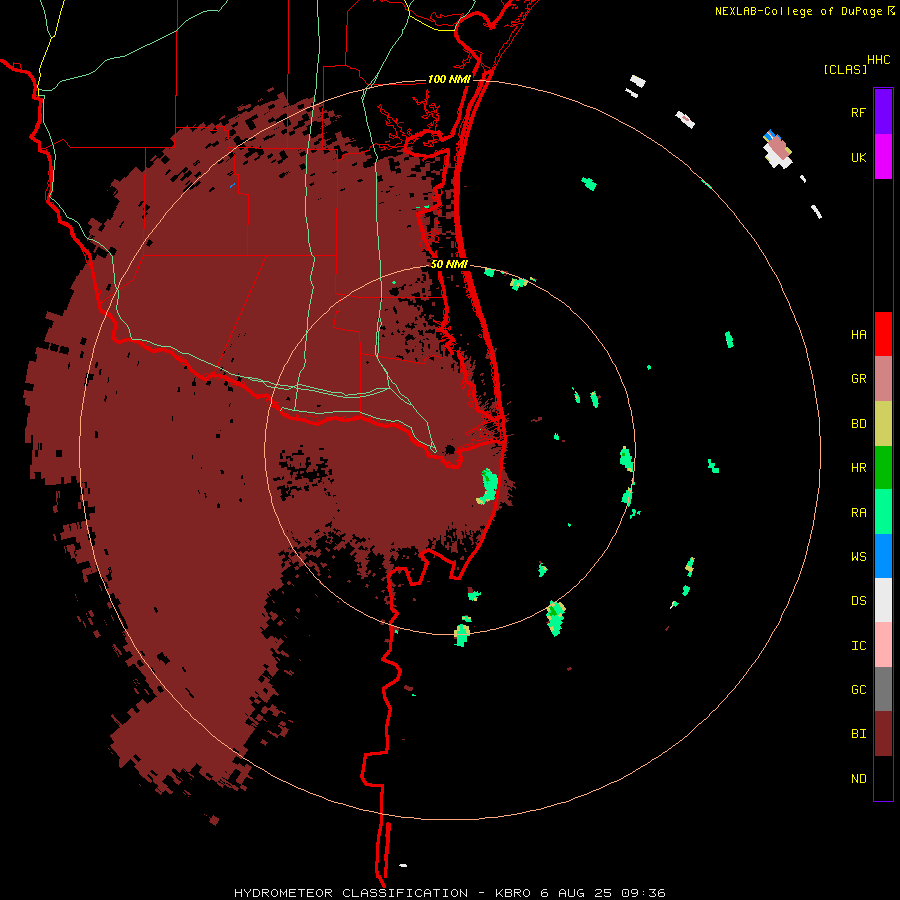The image size is (900, 900).
Task: Click the "RA" legend label
Action: [858, 512]
